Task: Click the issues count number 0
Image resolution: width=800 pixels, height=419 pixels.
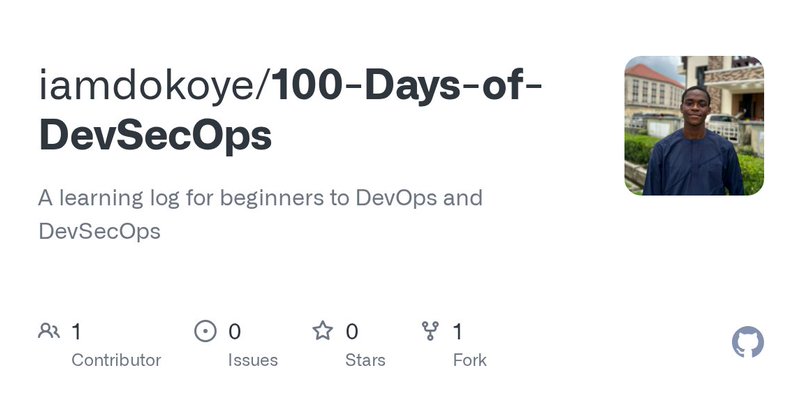Action: pos(234,332)
